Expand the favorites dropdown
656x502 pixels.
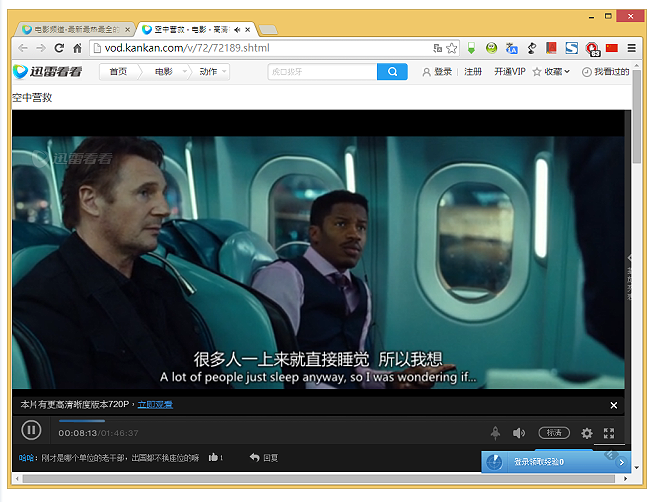coord(551,72)
